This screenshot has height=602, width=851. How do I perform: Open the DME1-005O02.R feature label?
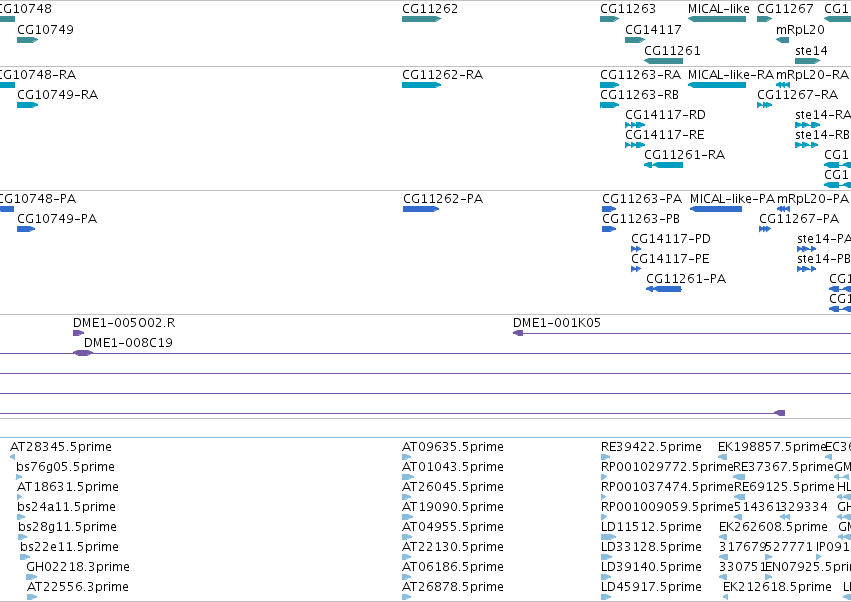point(124,323)
